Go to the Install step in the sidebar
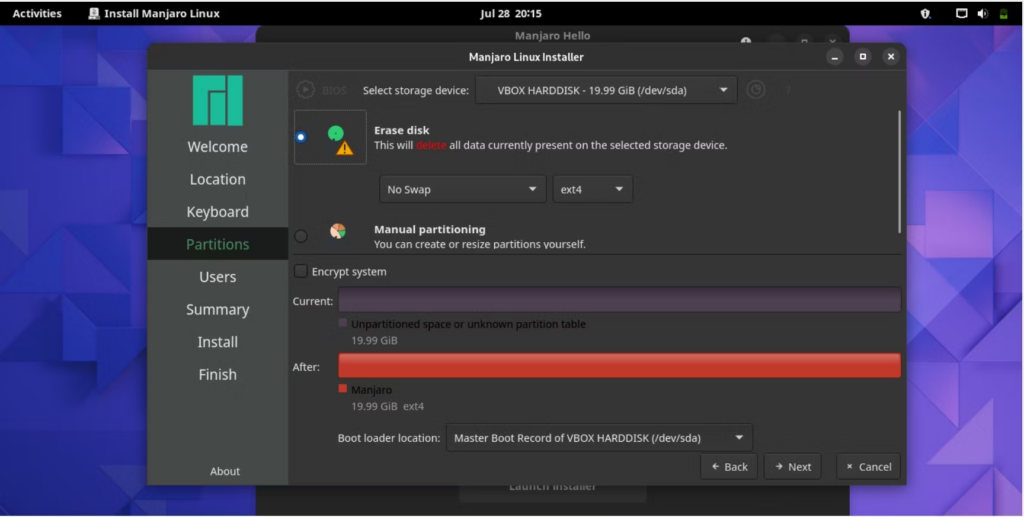 (x=217, y=342)
